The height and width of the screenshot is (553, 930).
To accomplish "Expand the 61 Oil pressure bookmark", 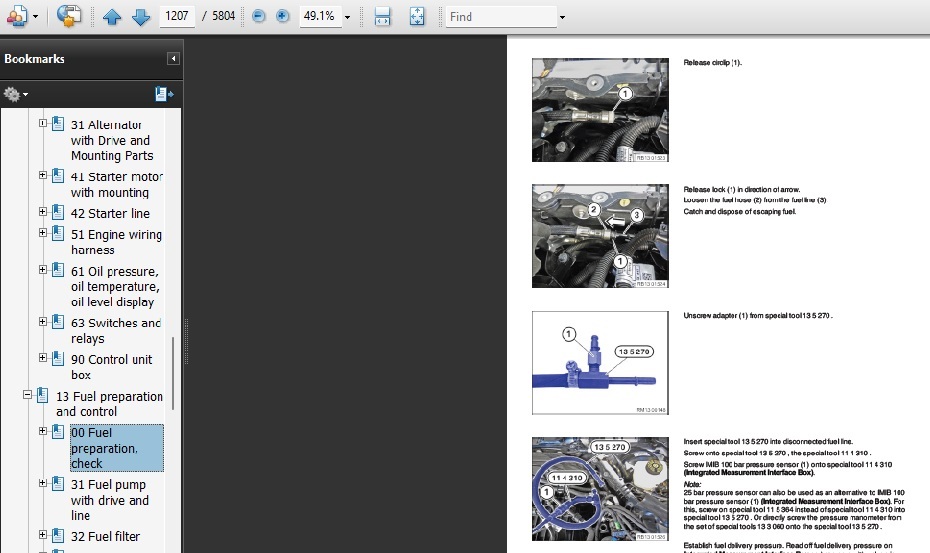I will point(43,270).
